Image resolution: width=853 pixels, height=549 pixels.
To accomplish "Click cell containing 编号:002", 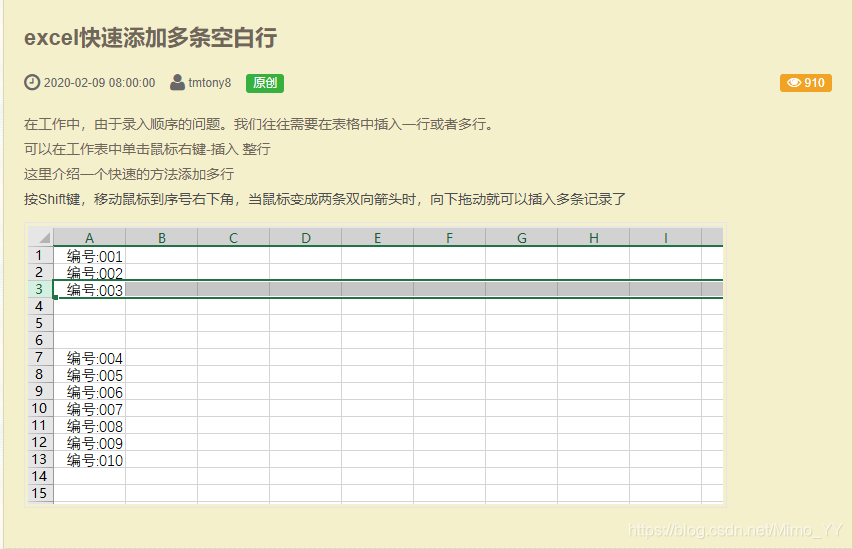I will [90, 273].
